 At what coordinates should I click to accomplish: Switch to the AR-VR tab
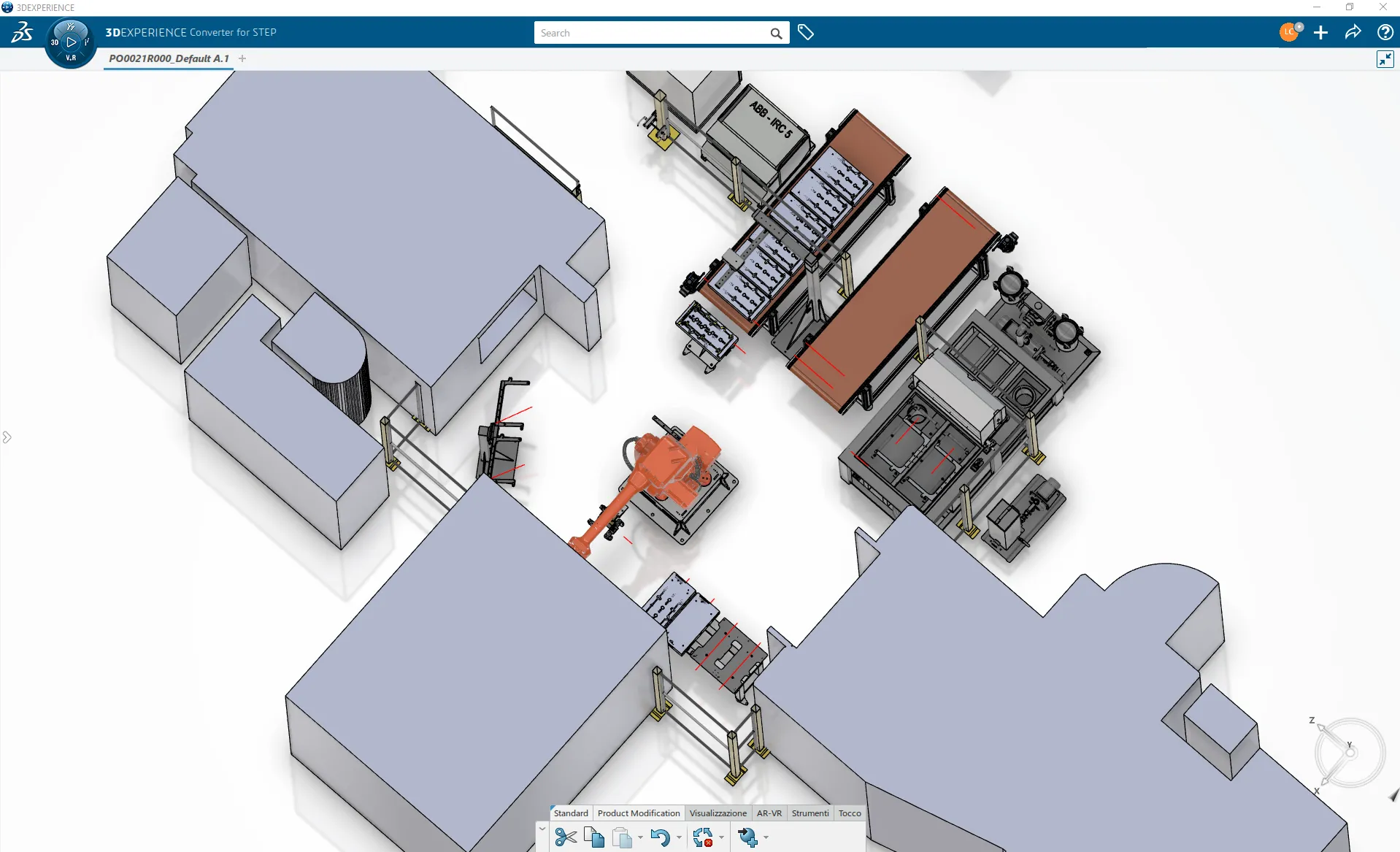tap(770, 813)
